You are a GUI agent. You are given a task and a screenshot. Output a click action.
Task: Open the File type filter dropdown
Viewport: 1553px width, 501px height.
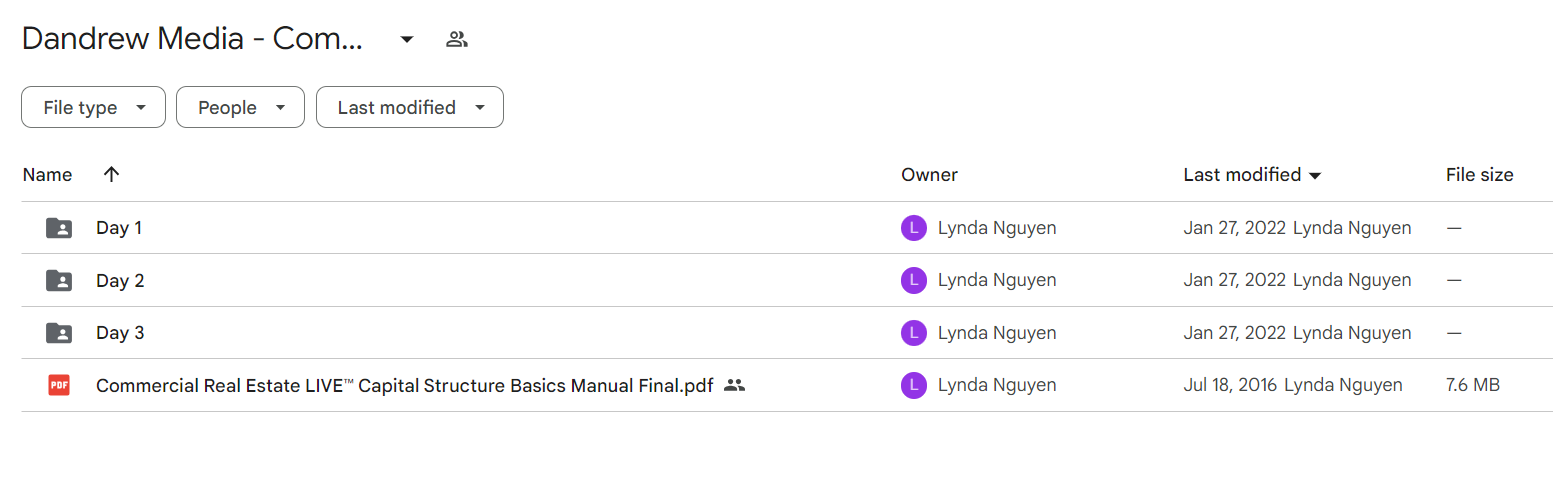click(x=93, y=108)
